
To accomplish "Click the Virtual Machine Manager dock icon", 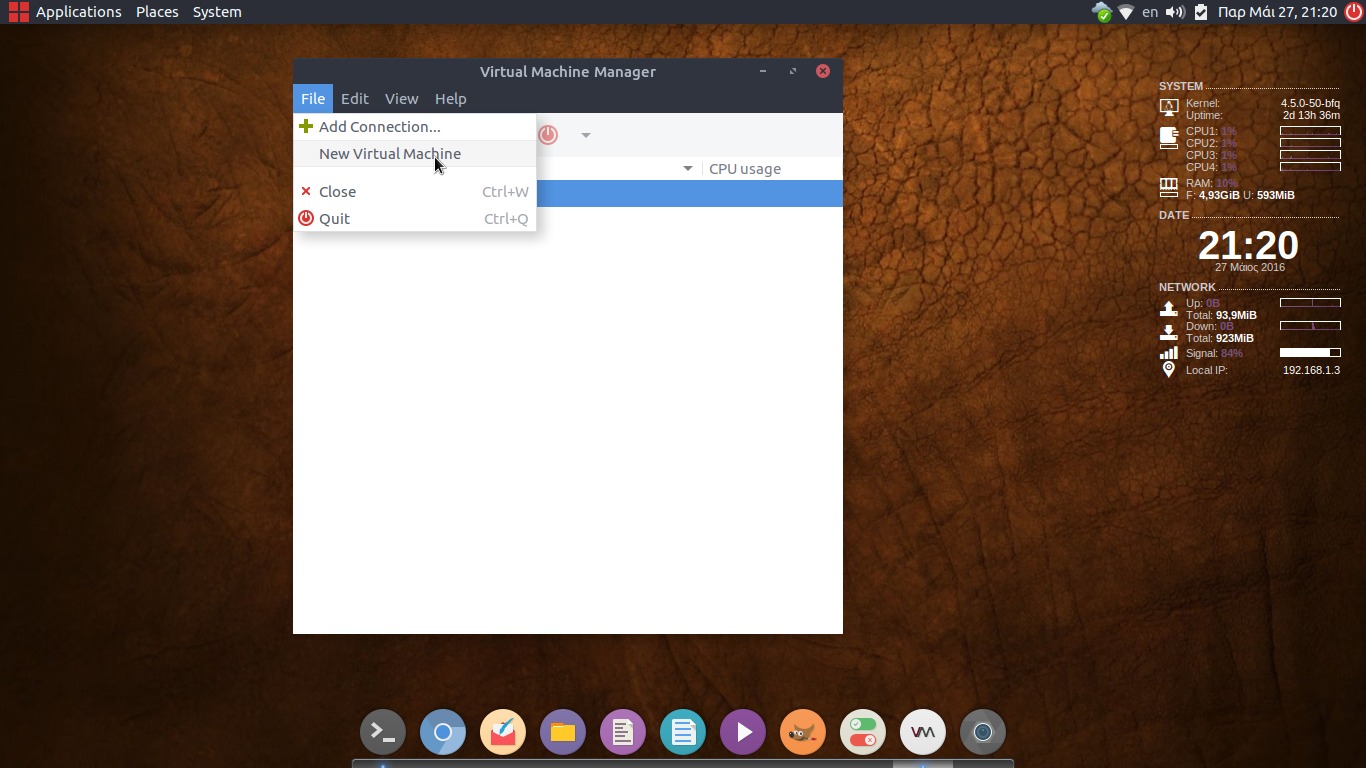I will 923,733.
